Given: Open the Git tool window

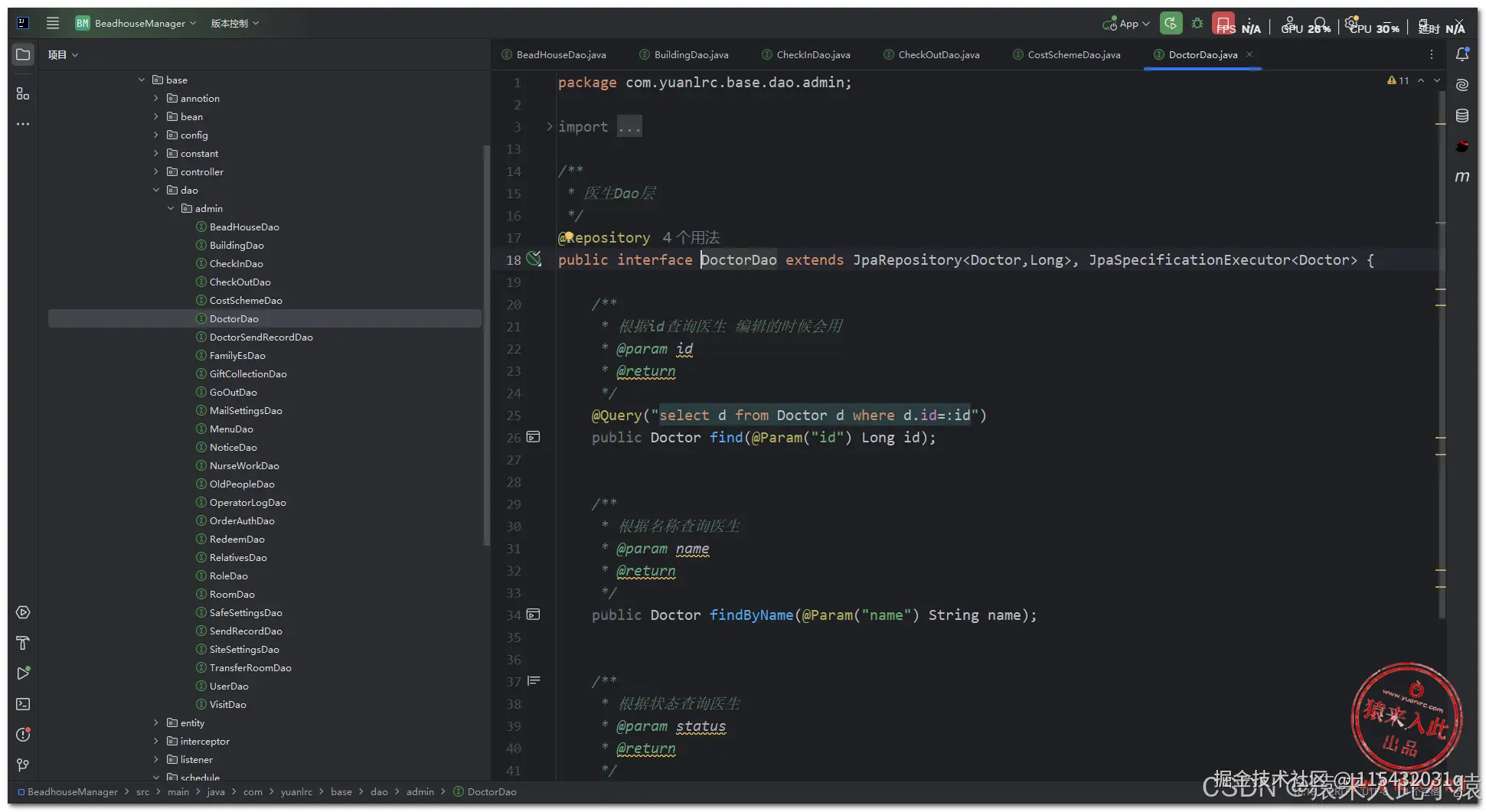Looking at the screenshot, I should pyautogui.click(x=23, y=765).
